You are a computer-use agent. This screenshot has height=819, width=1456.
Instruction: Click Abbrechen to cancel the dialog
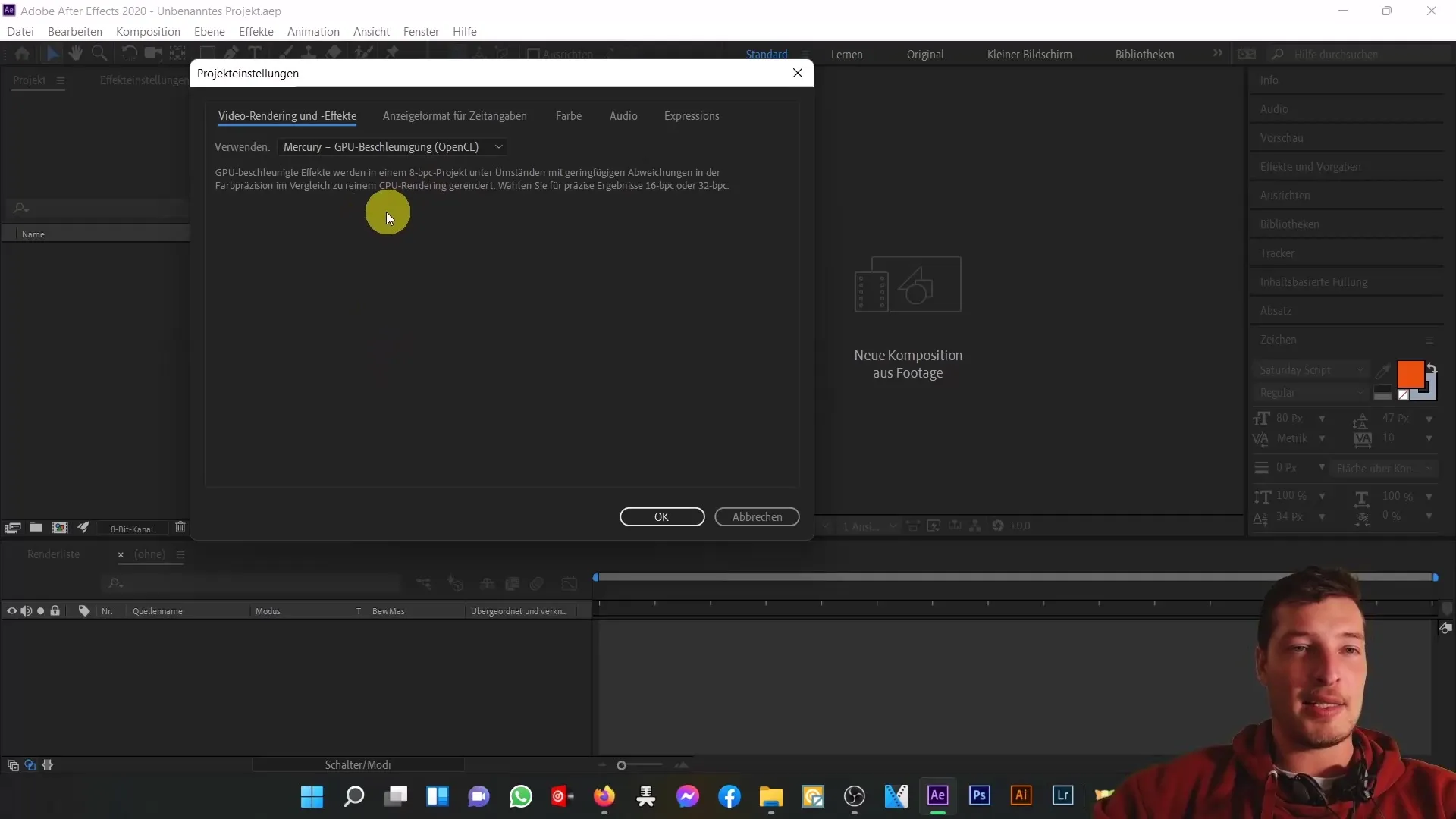click(757, 517)
